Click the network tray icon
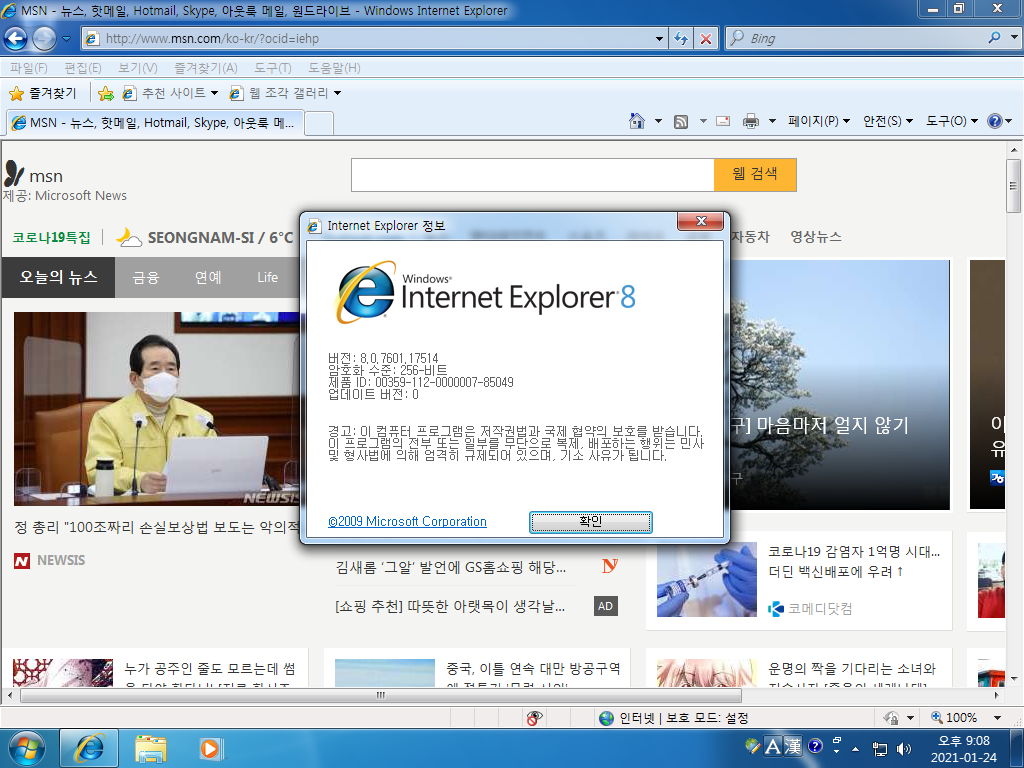Viewport: 1024px width, 768px height. [880, 749]
